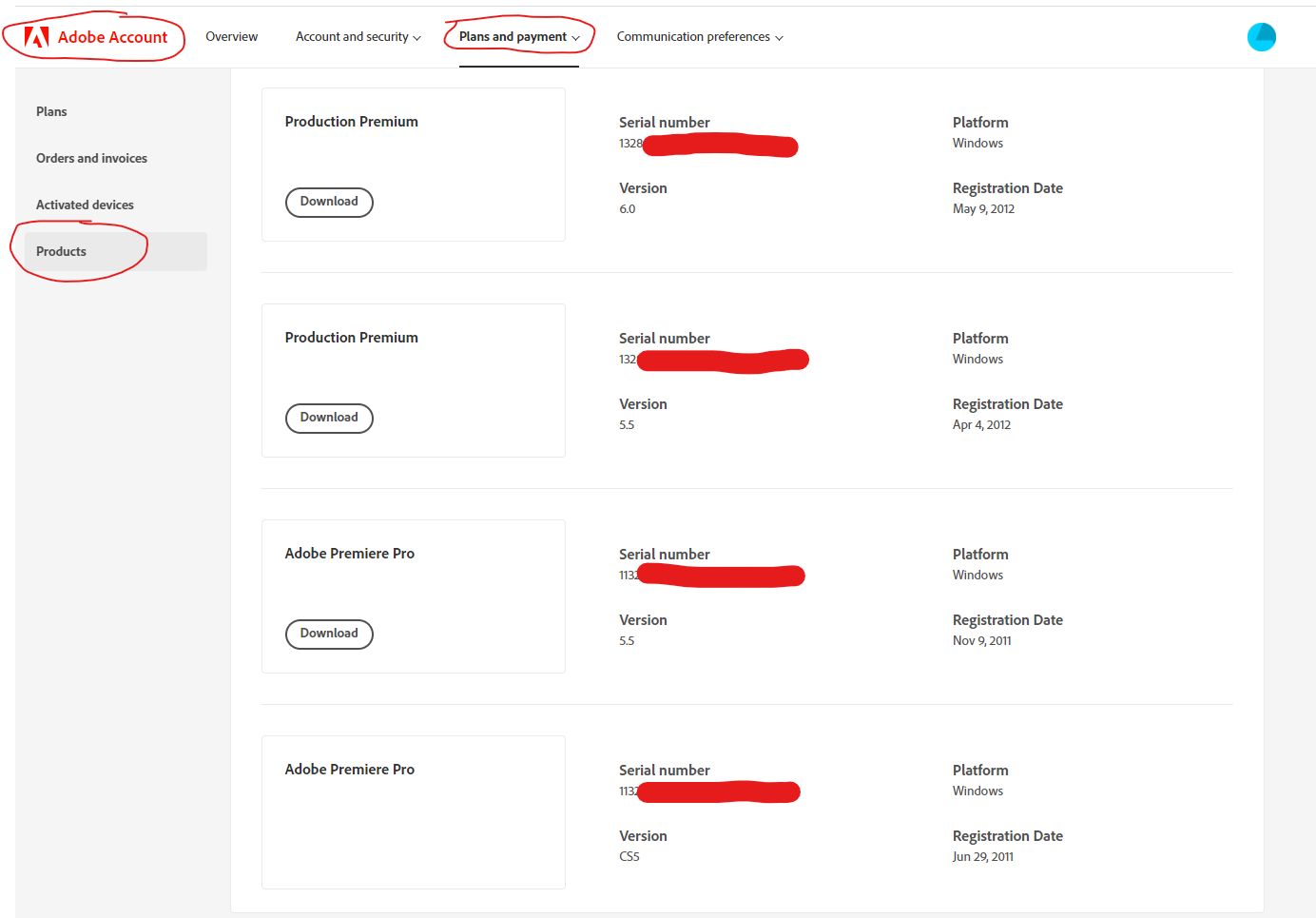The height and width of the screenshot is (918, 1316).
Task: Click registration date Apr 4, 2012
Action: coord(981,425)
